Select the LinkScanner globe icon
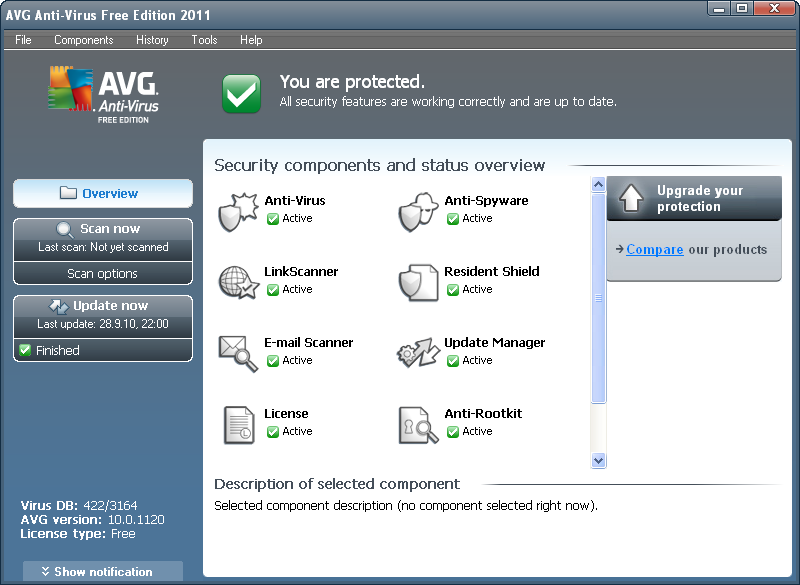Image resolution: width=800 pixels, height=585 pixels. (x=238, y=283)
